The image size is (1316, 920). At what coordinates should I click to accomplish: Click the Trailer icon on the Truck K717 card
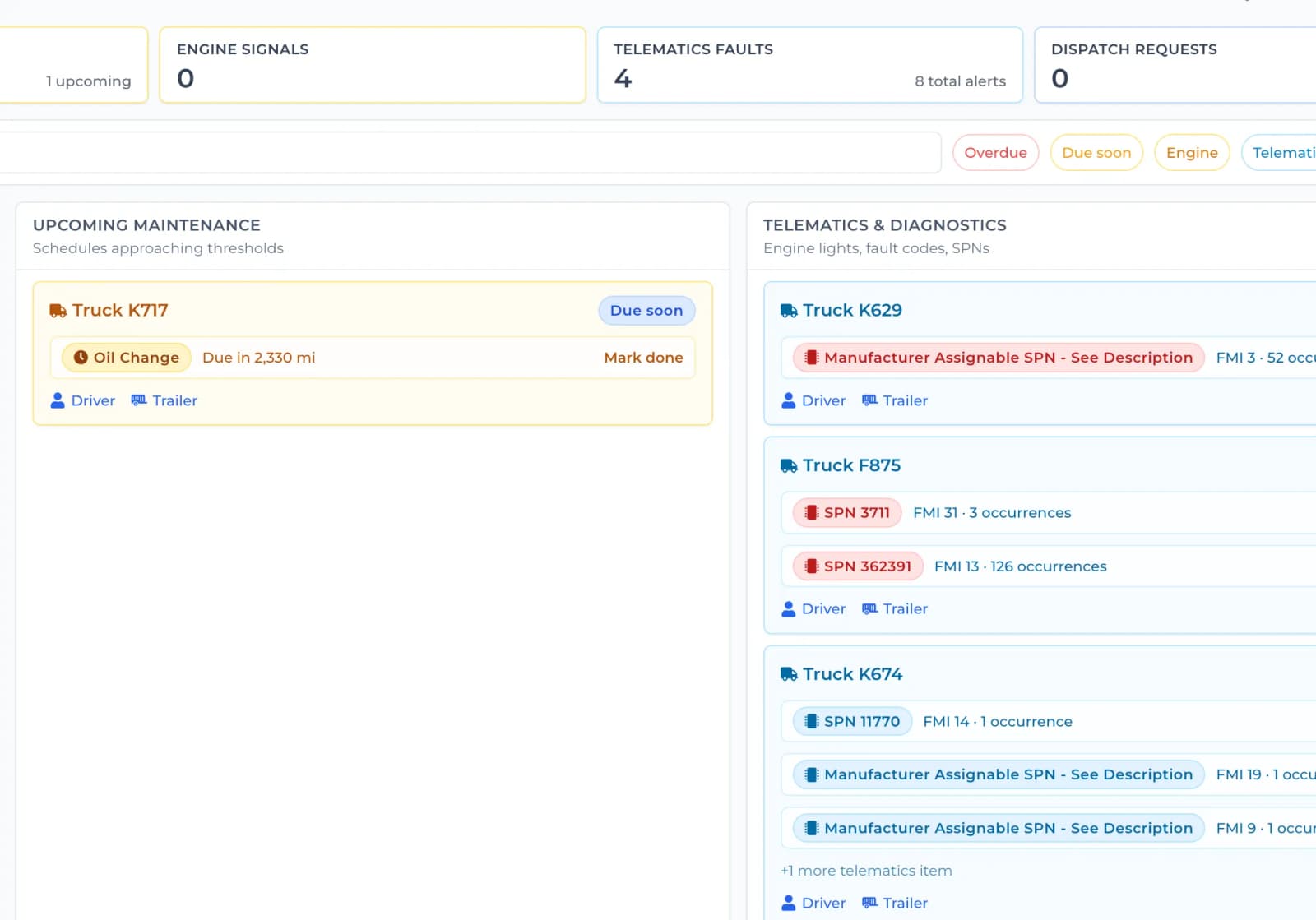click(138, 400)
